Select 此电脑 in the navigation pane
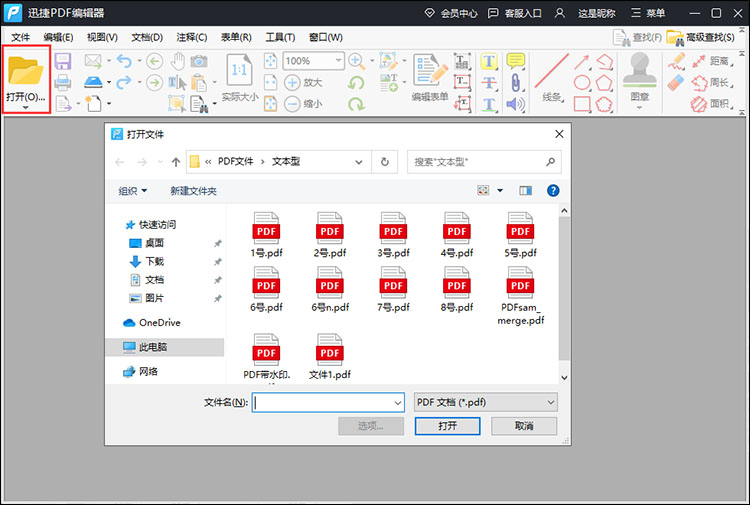Image resolution: width=750 pixels, height=505 pixels. click(x=165, y=347)
